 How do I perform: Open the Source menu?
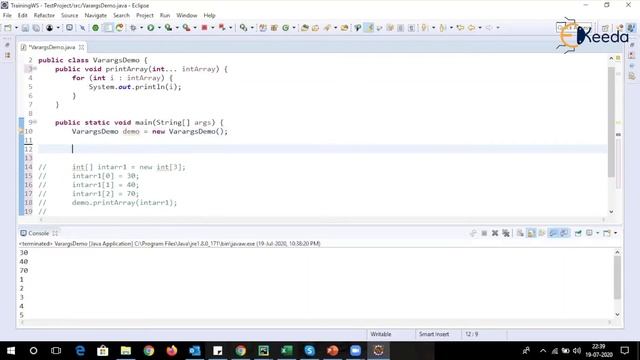coord(69,15)
